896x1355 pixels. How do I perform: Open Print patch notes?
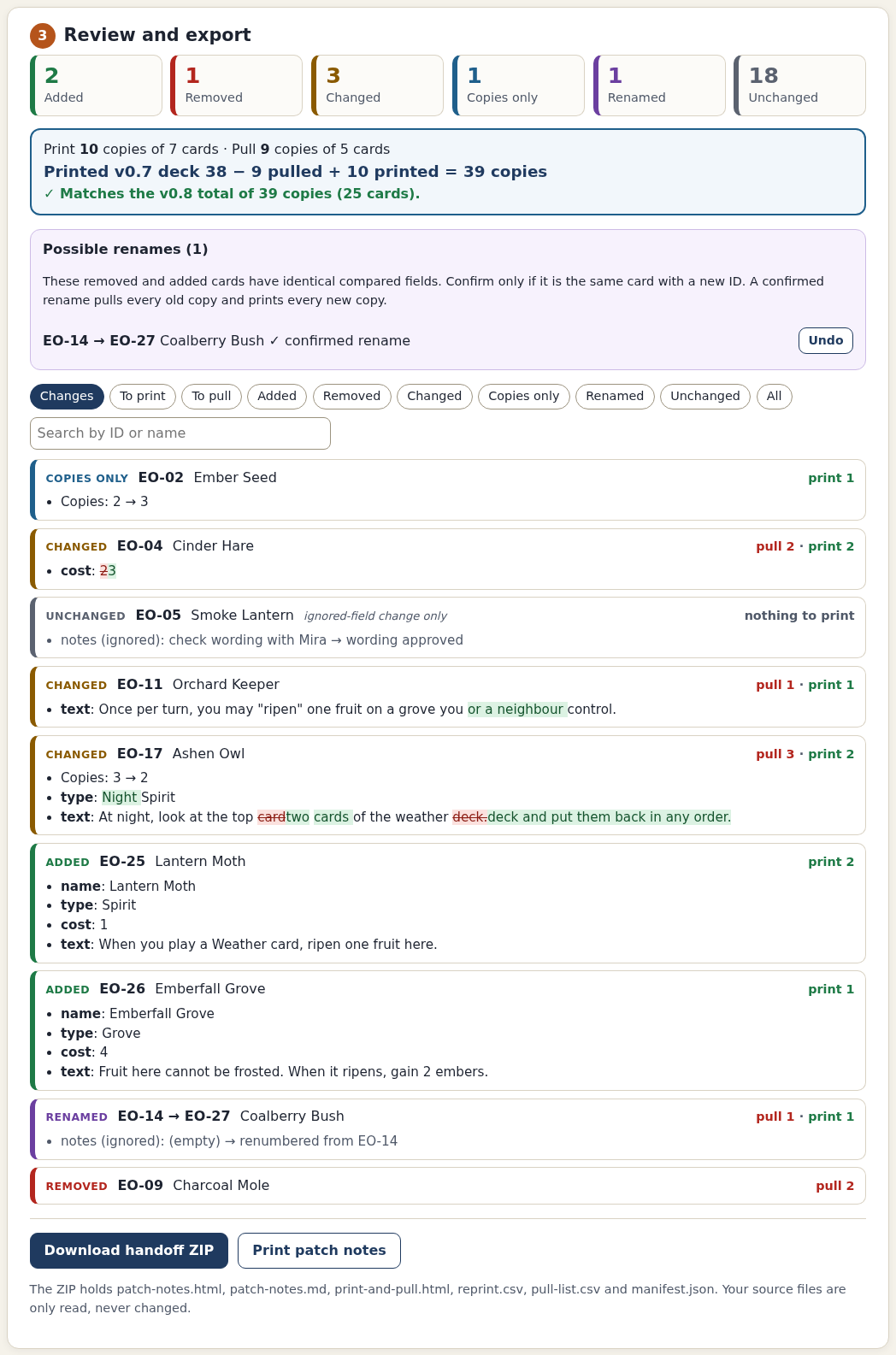tap(319, 1251)
